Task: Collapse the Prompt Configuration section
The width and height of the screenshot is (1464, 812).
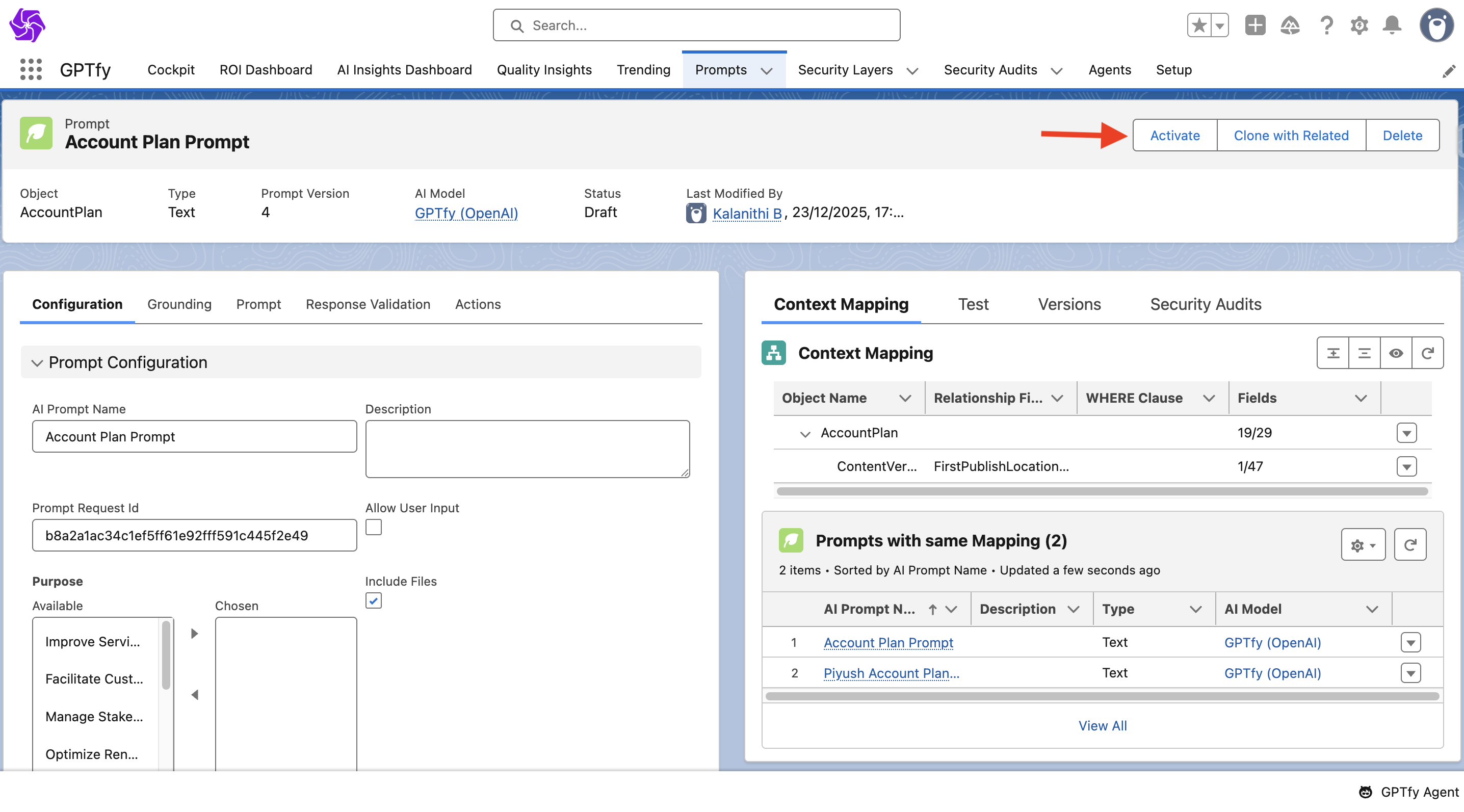Action: (x=38, y=362)
